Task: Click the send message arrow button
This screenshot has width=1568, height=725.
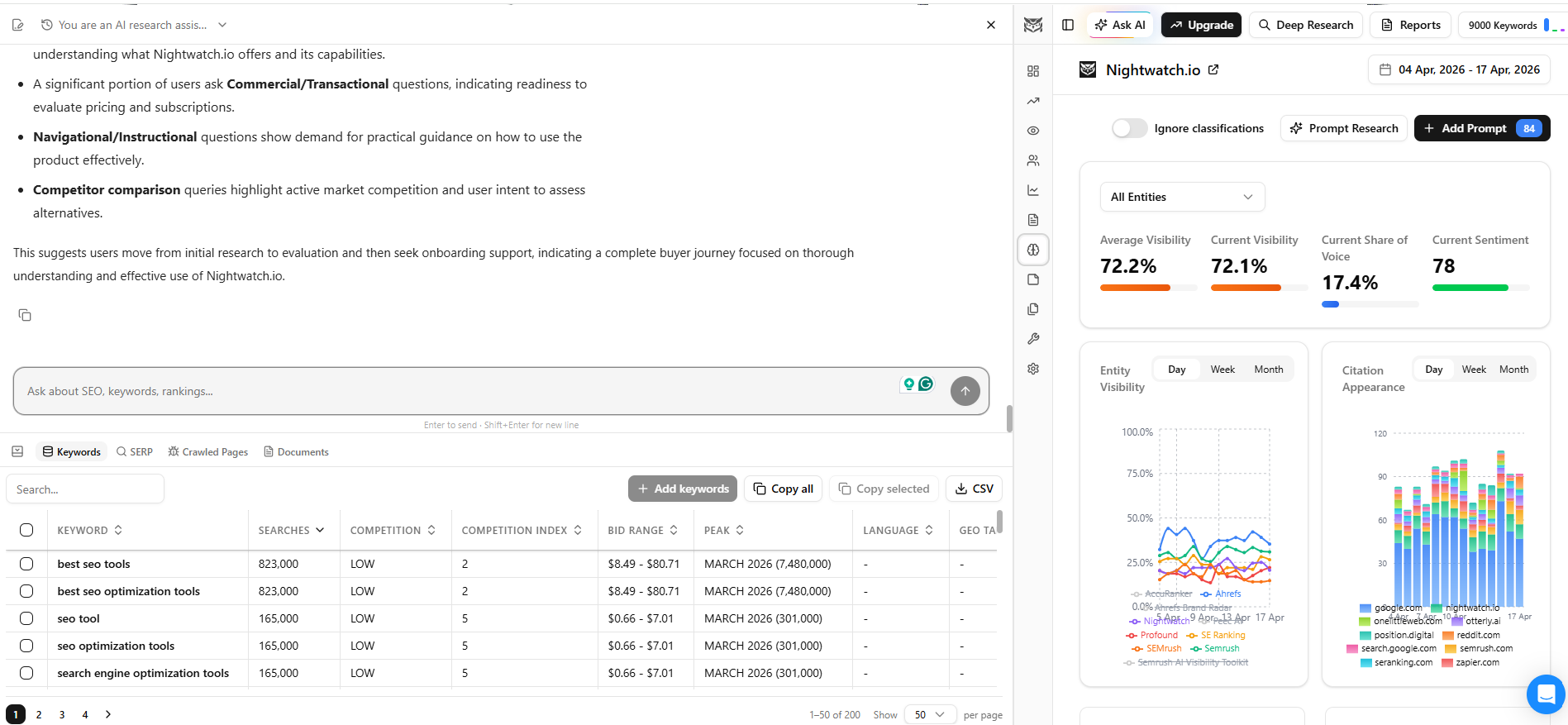Action: click(965, 391)
